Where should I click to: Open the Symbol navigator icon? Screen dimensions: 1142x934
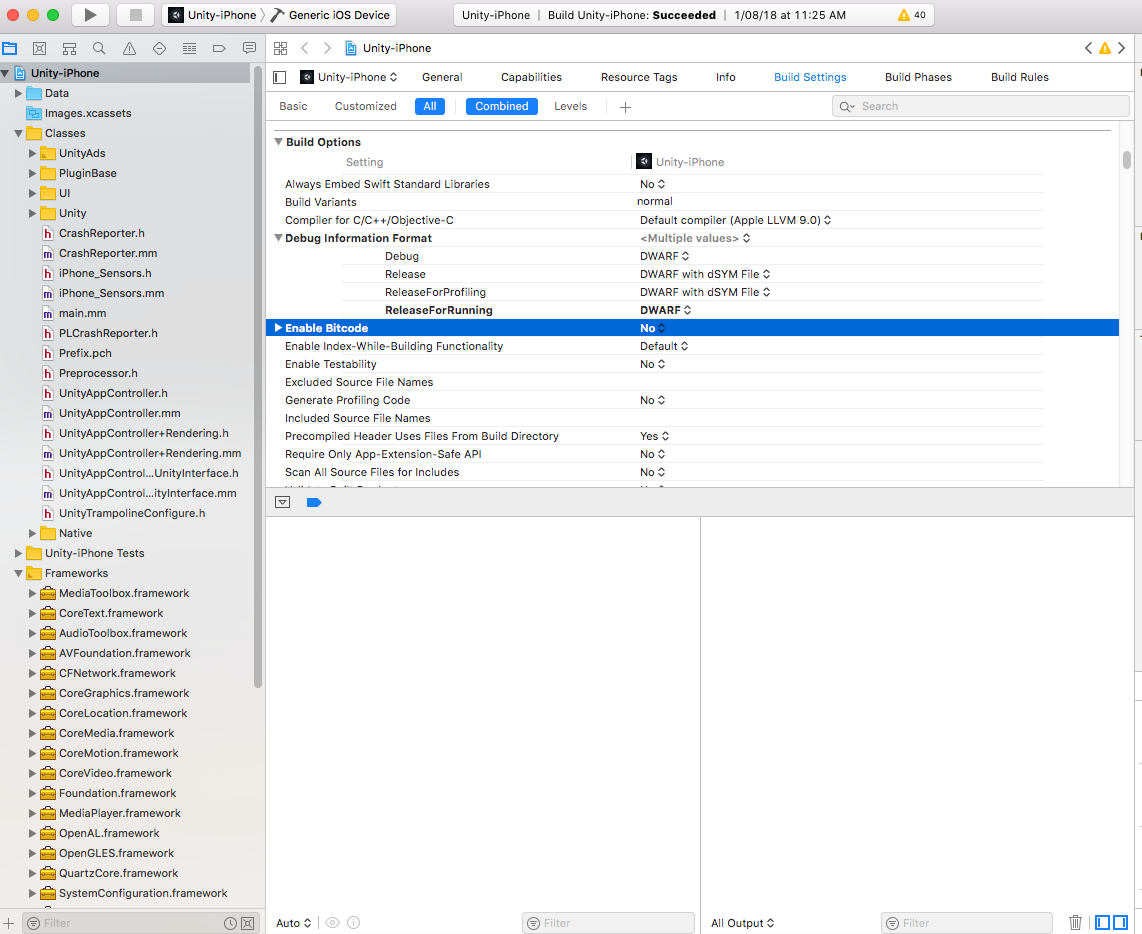(69, 48)
